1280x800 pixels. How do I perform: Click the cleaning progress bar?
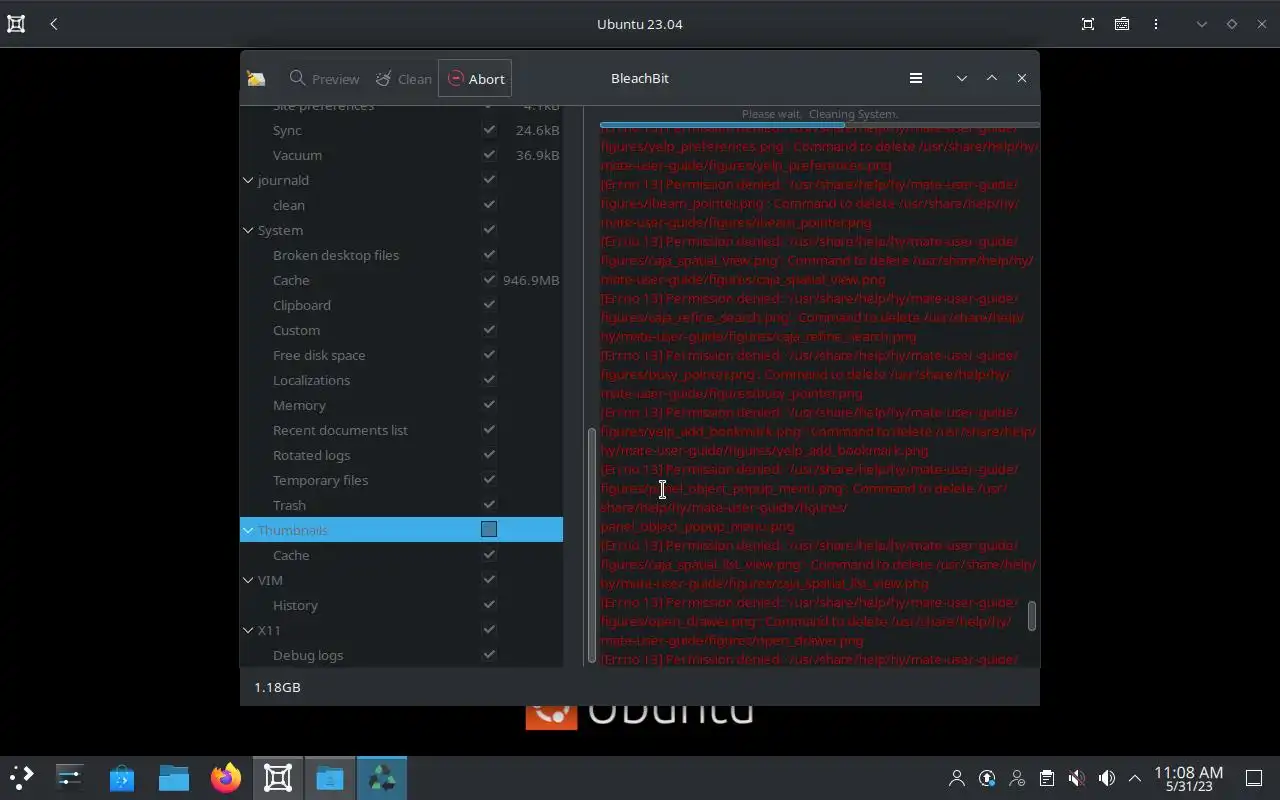coord(819,125)
